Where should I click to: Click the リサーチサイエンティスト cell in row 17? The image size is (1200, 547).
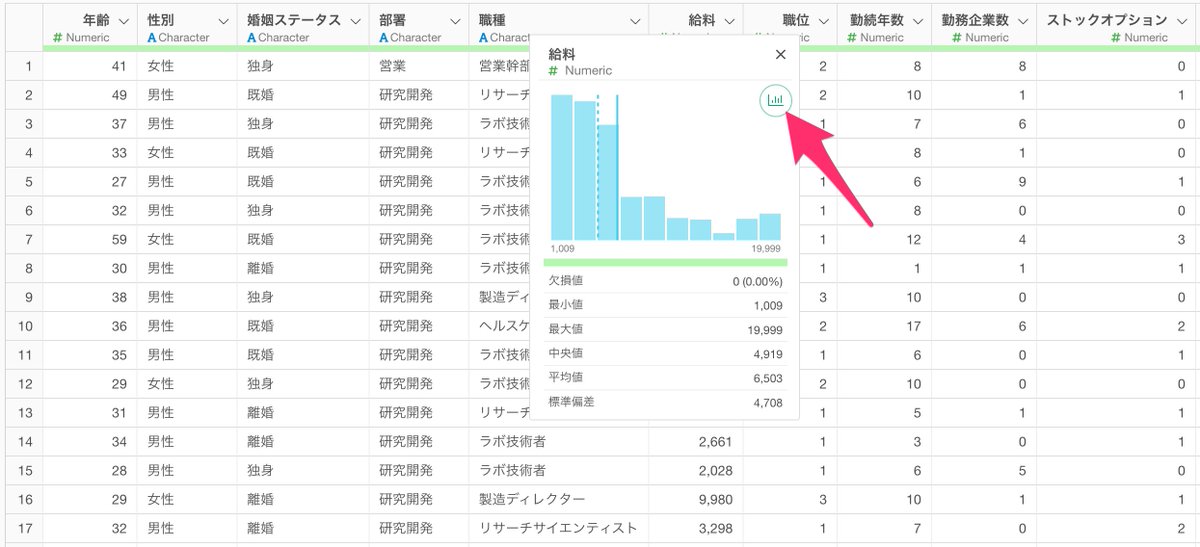tap(559, 528)
